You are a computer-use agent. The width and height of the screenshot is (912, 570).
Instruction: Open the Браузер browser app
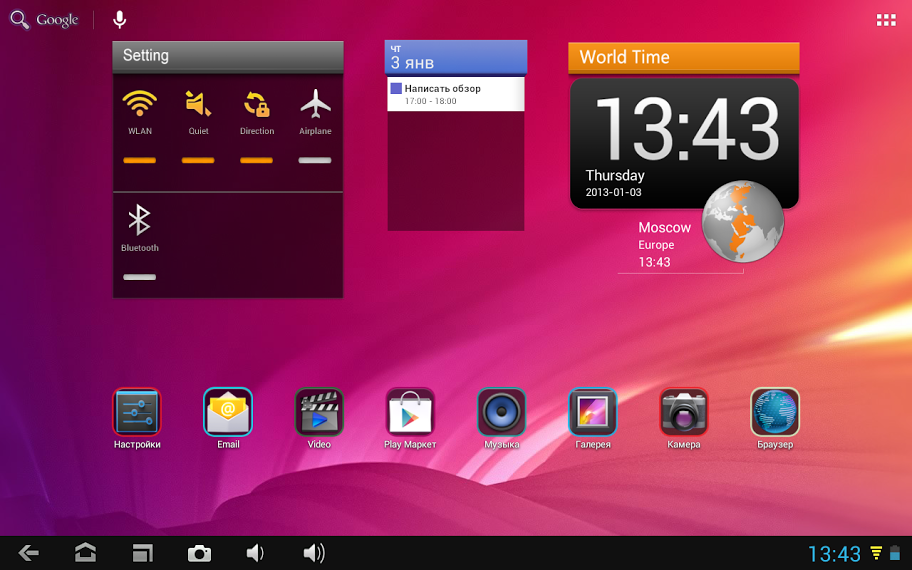pyautogui.click(x=775, y=412)
